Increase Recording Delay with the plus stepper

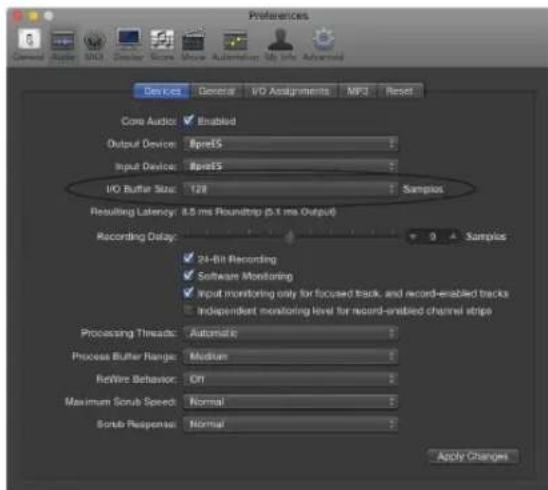tap(453, 237)
